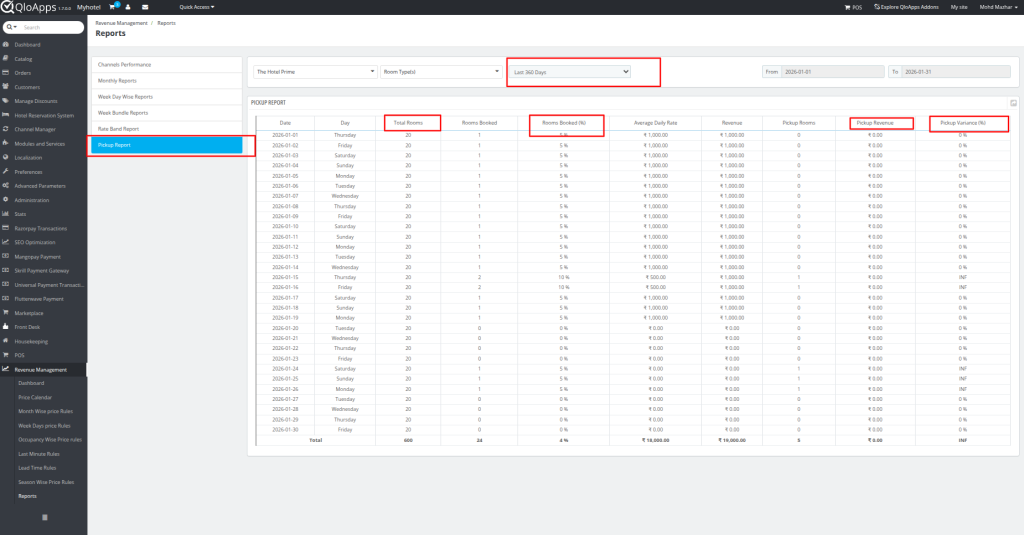Viewport: 1024px width, 535px height.
Task: Open the Last 360 Days range dropdown
Action: coord(570,72)
